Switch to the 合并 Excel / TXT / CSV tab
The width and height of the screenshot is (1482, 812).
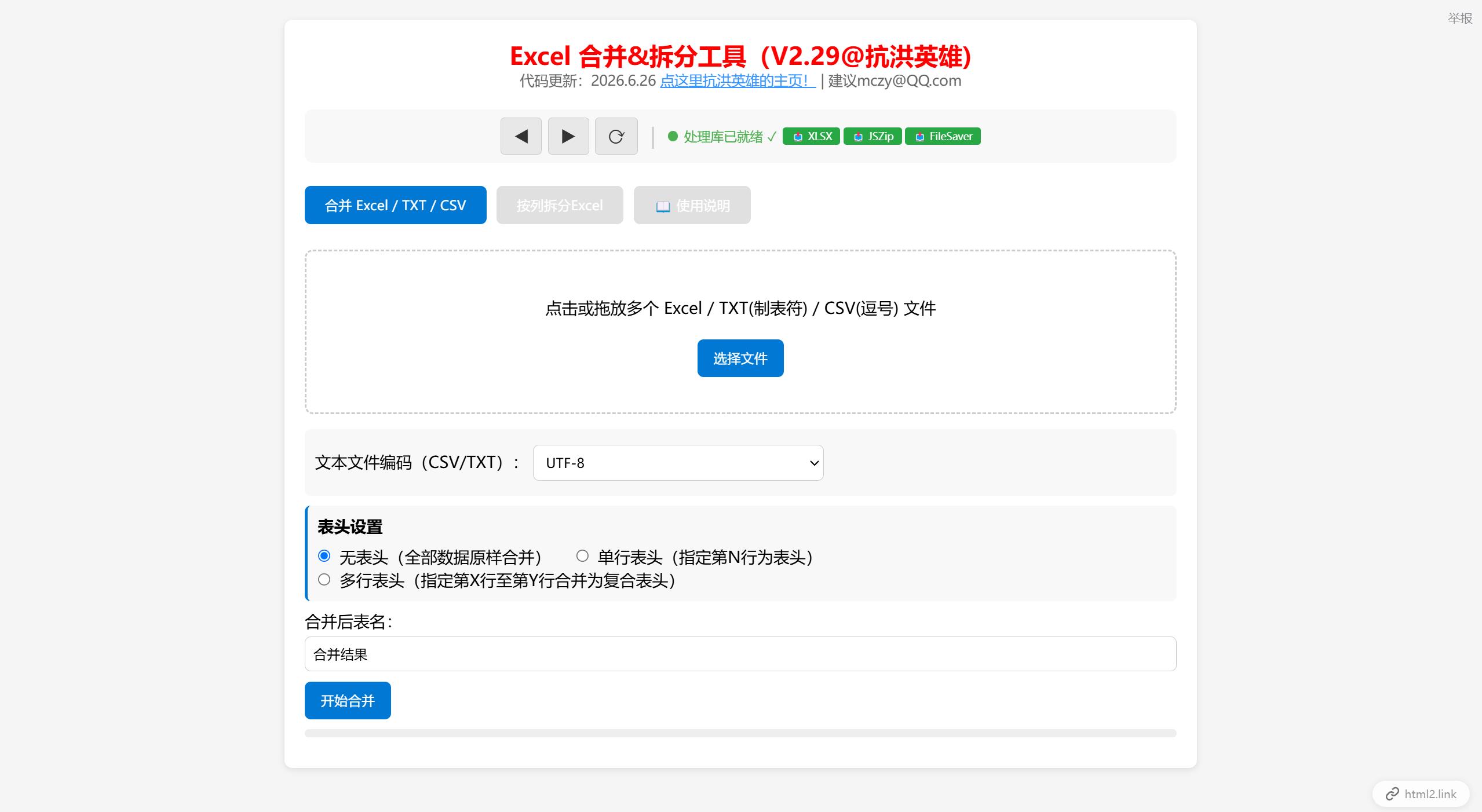[x=396, y=205]
